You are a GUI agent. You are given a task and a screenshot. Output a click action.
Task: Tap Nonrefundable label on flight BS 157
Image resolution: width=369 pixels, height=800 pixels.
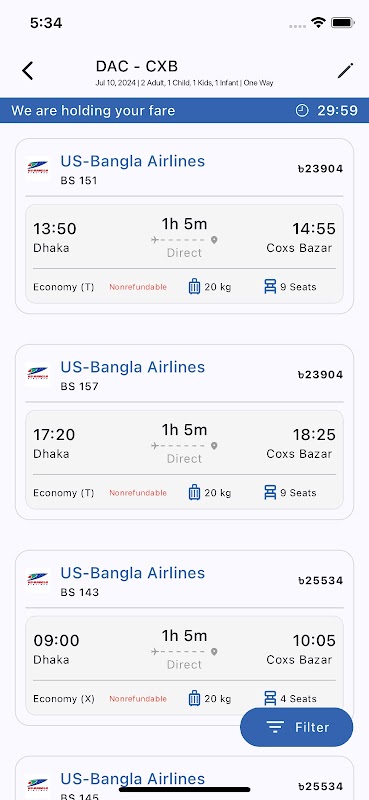coord(138,493)
